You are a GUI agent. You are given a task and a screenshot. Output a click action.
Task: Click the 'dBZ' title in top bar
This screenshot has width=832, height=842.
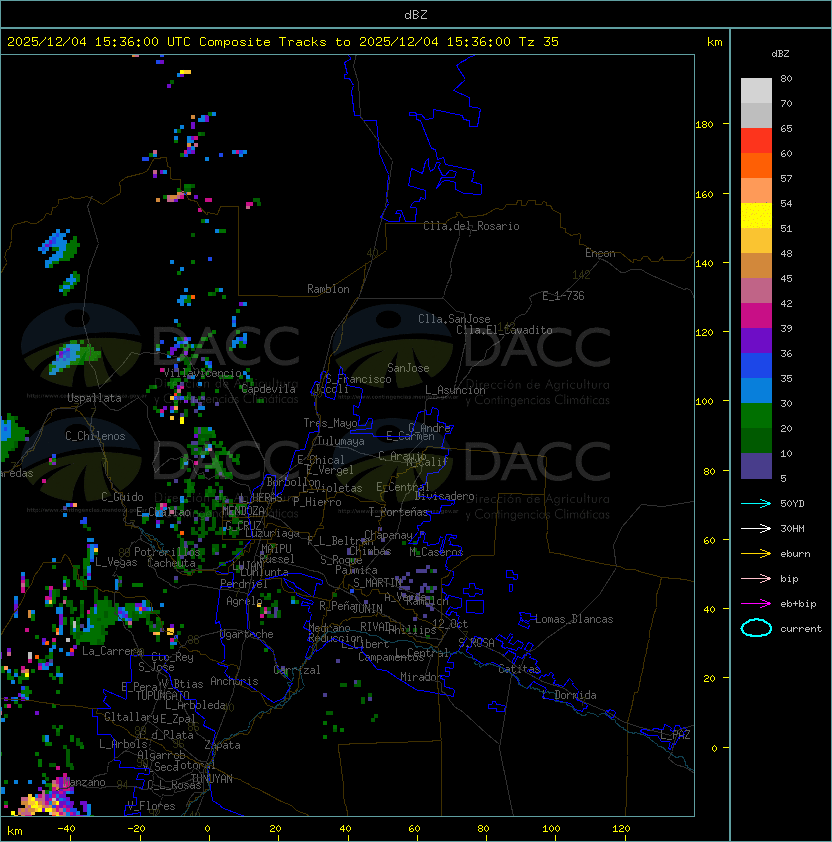tap(416, 15)
